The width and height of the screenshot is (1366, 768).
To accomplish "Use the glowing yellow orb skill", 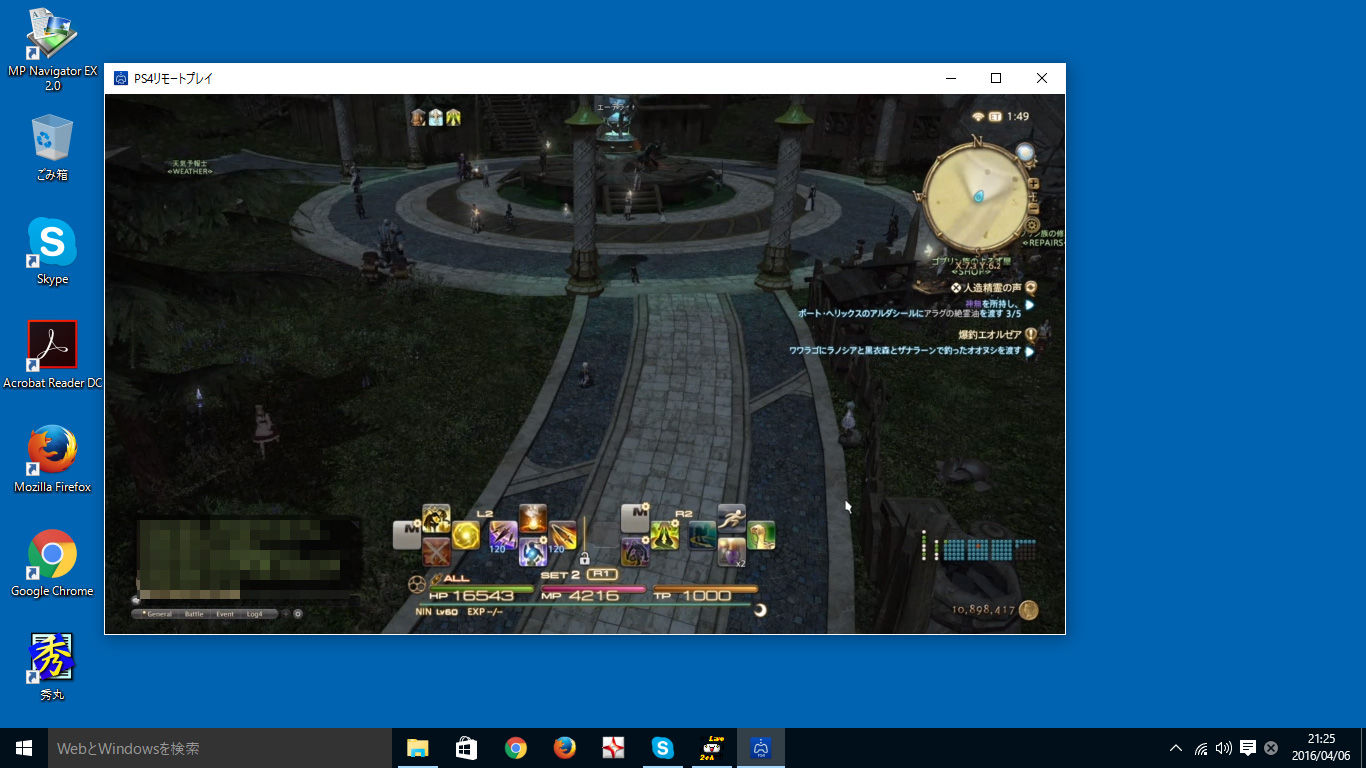I will click(465, 535).
